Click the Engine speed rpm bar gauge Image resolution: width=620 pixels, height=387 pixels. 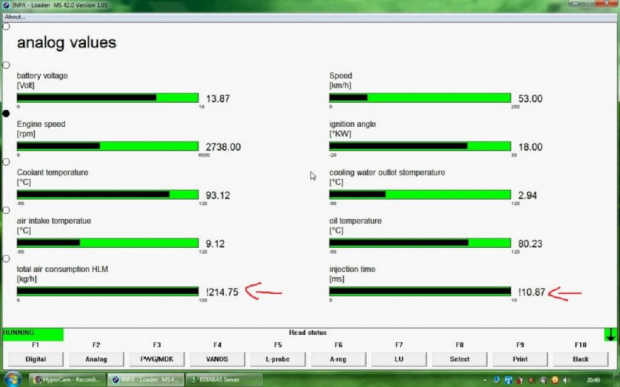point(108,146)
